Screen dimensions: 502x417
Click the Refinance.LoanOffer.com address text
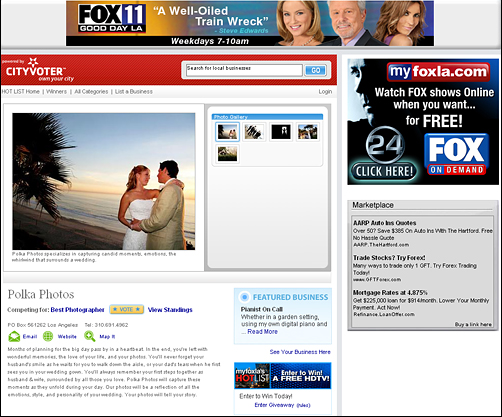click(384, 314)
